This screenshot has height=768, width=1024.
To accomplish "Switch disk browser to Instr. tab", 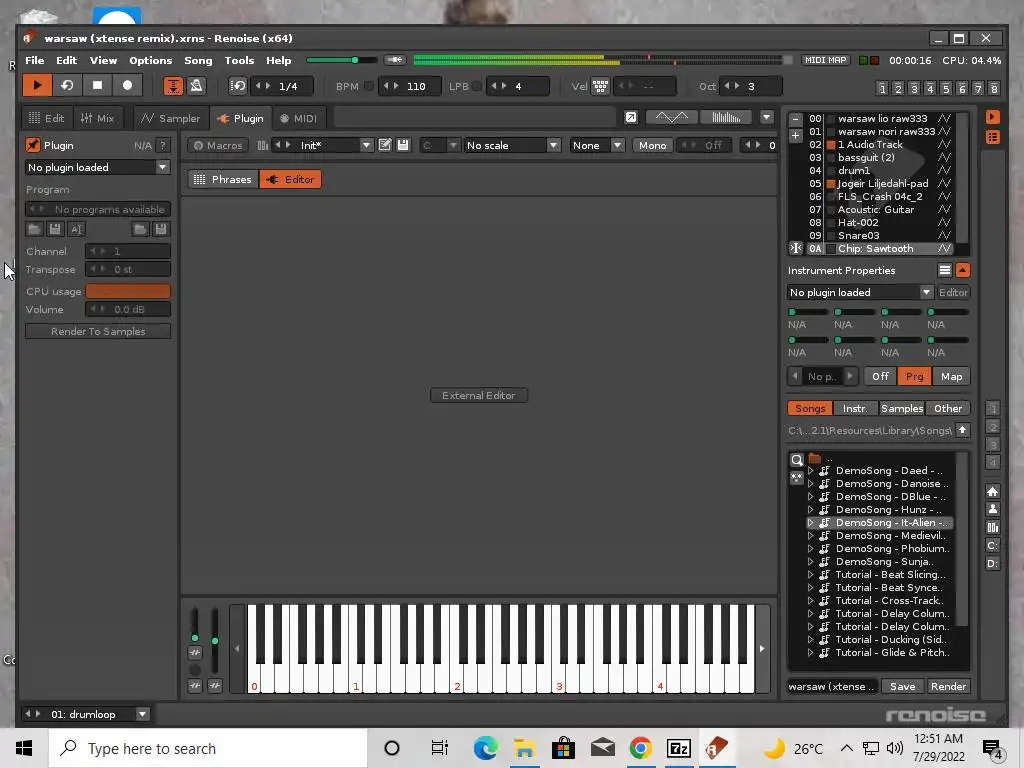I will (x=855, y=408).
